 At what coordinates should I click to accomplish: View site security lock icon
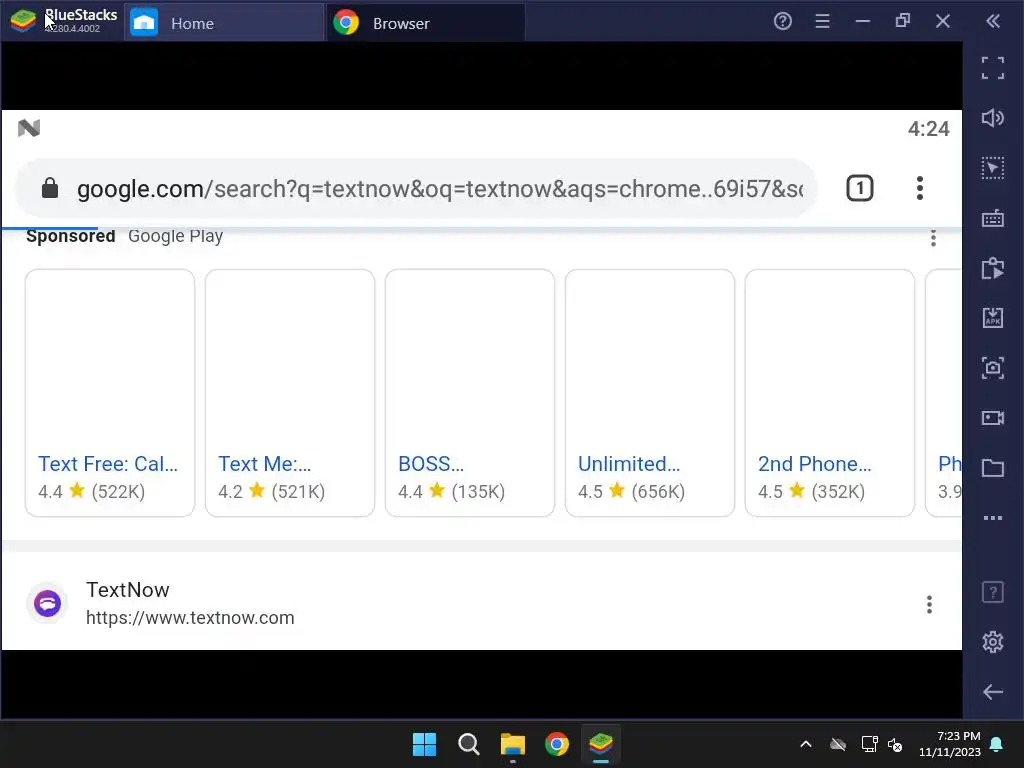[x=50, y=189]
